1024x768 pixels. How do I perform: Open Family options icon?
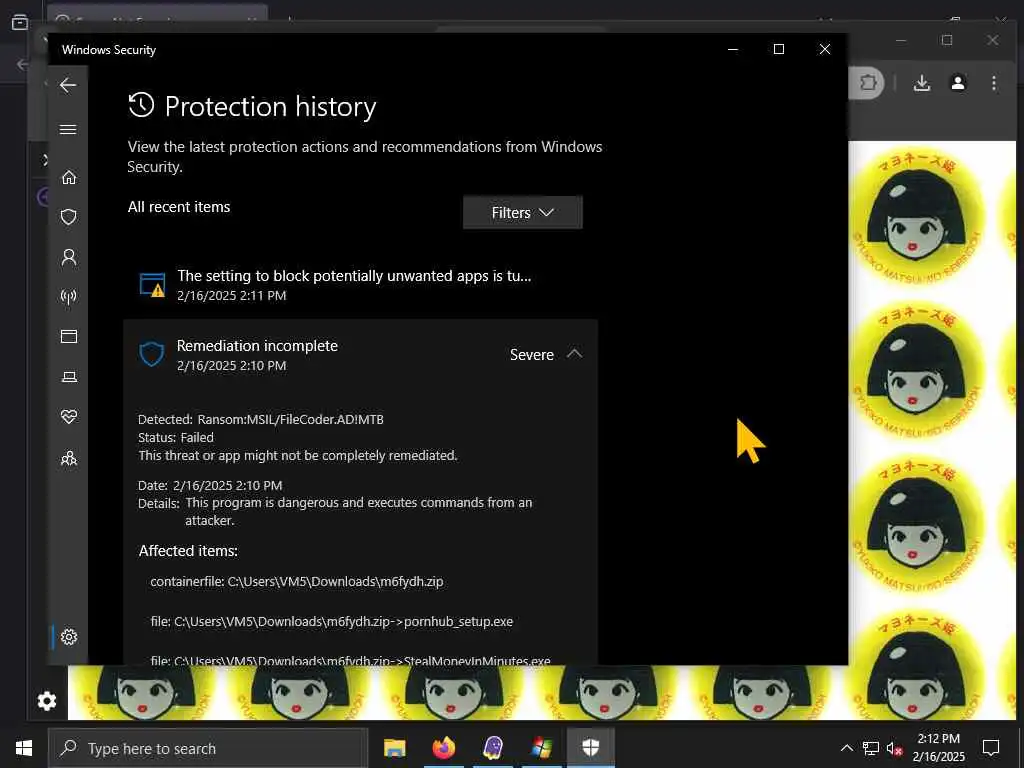(69, 458)
